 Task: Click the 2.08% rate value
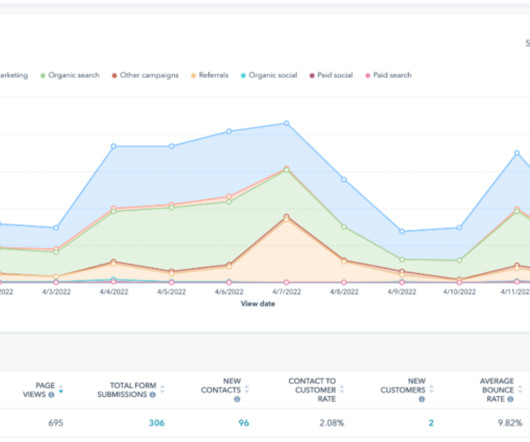pos(332,423)
